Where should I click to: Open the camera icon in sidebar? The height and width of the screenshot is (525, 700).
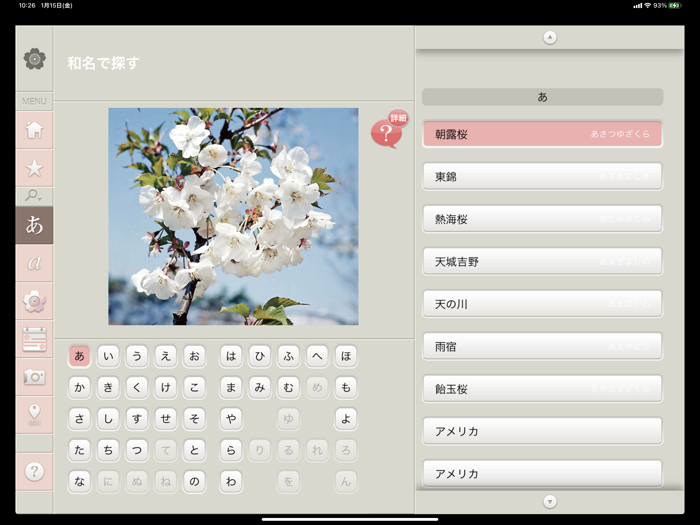click(34, 377)
